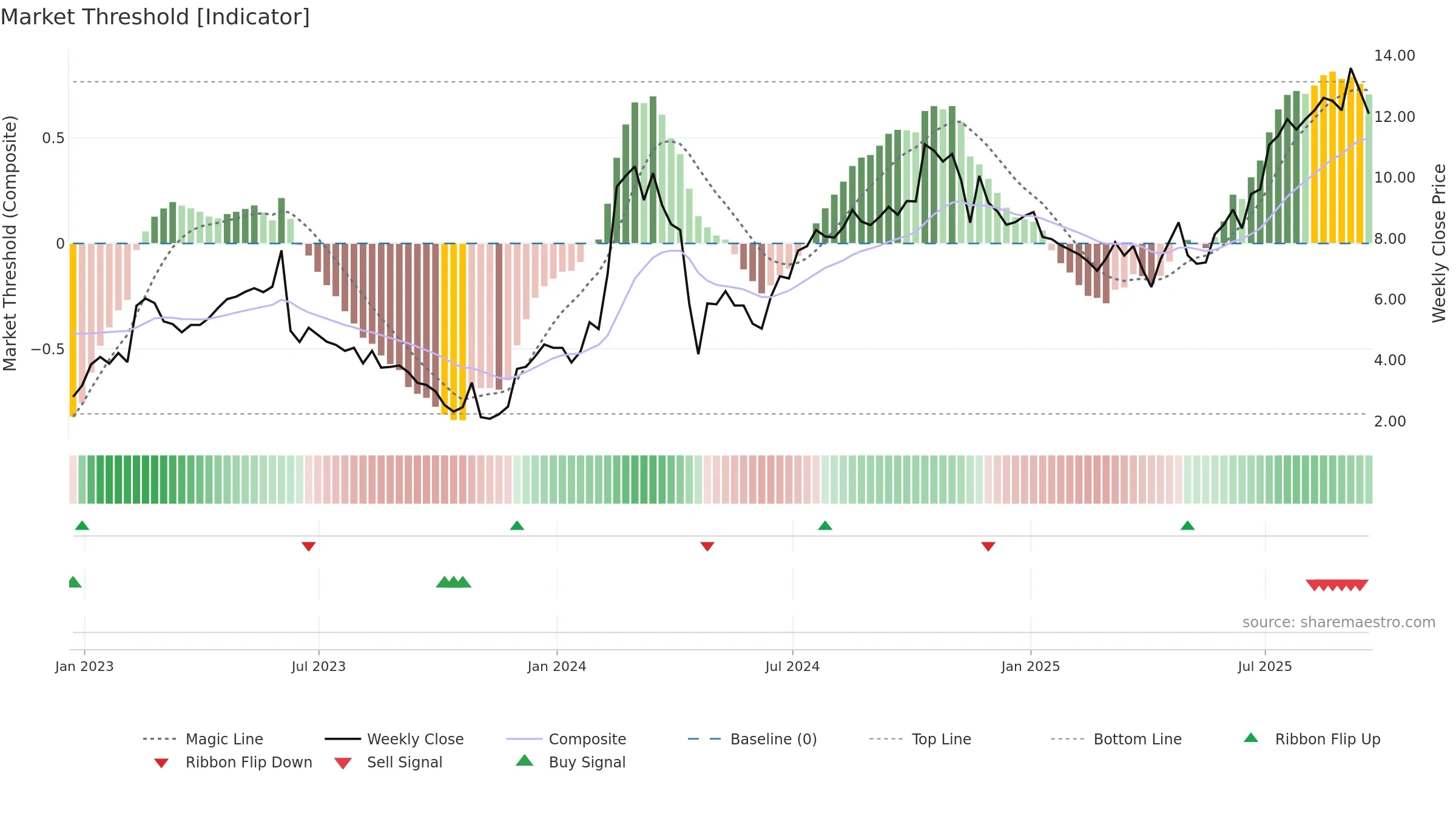Click the 2.00 price axis value
Image resolution: width=1456 pixels, height=819 pixels.
coord(1390,421)
